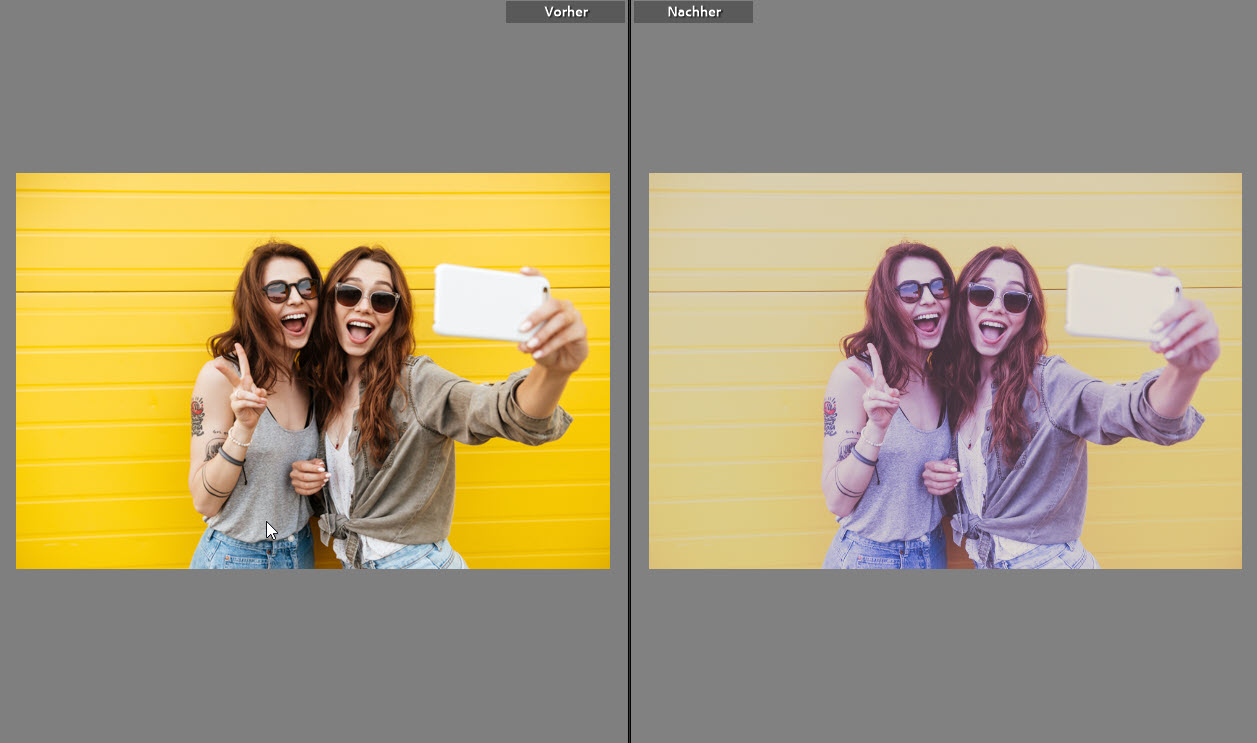
Task: Click the white smartphone in the Vorher photo
Action: [490, 301]
